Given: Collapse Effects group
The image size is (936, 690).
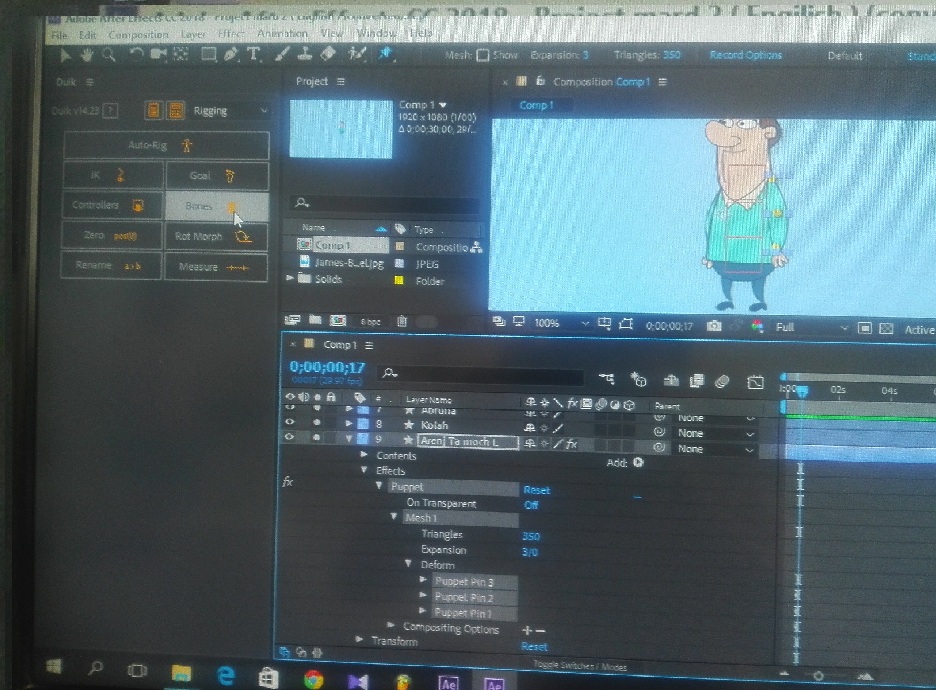Looking at the screenshot, I should [x=364, y=470].
